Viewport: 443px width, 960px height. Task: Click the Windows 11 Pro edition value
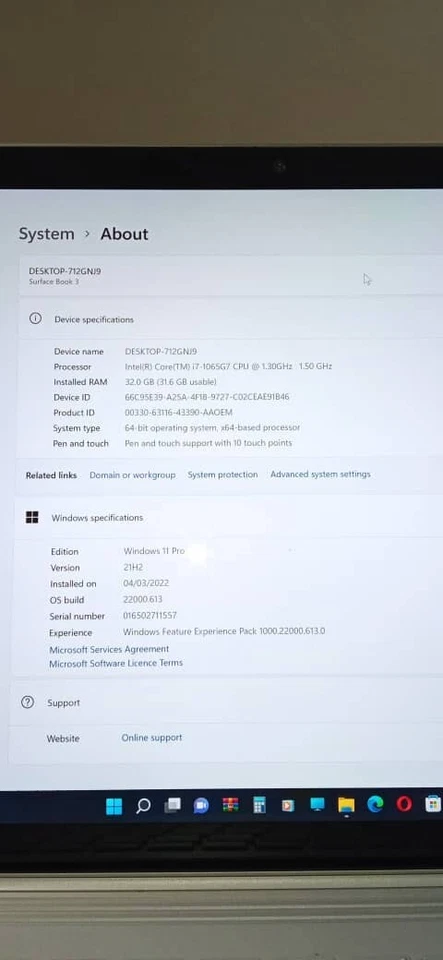point(154,551)
